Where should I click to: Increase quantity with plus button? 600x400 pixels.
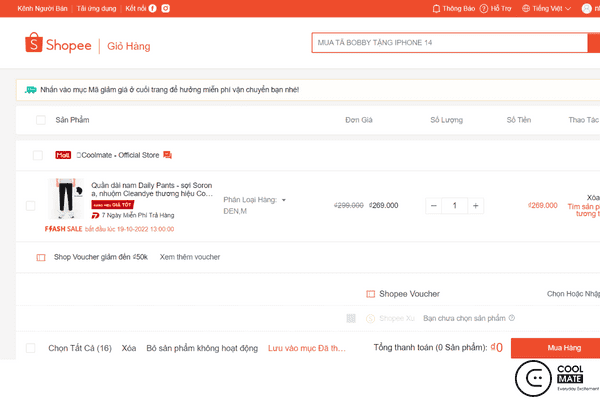click(475, 206)
